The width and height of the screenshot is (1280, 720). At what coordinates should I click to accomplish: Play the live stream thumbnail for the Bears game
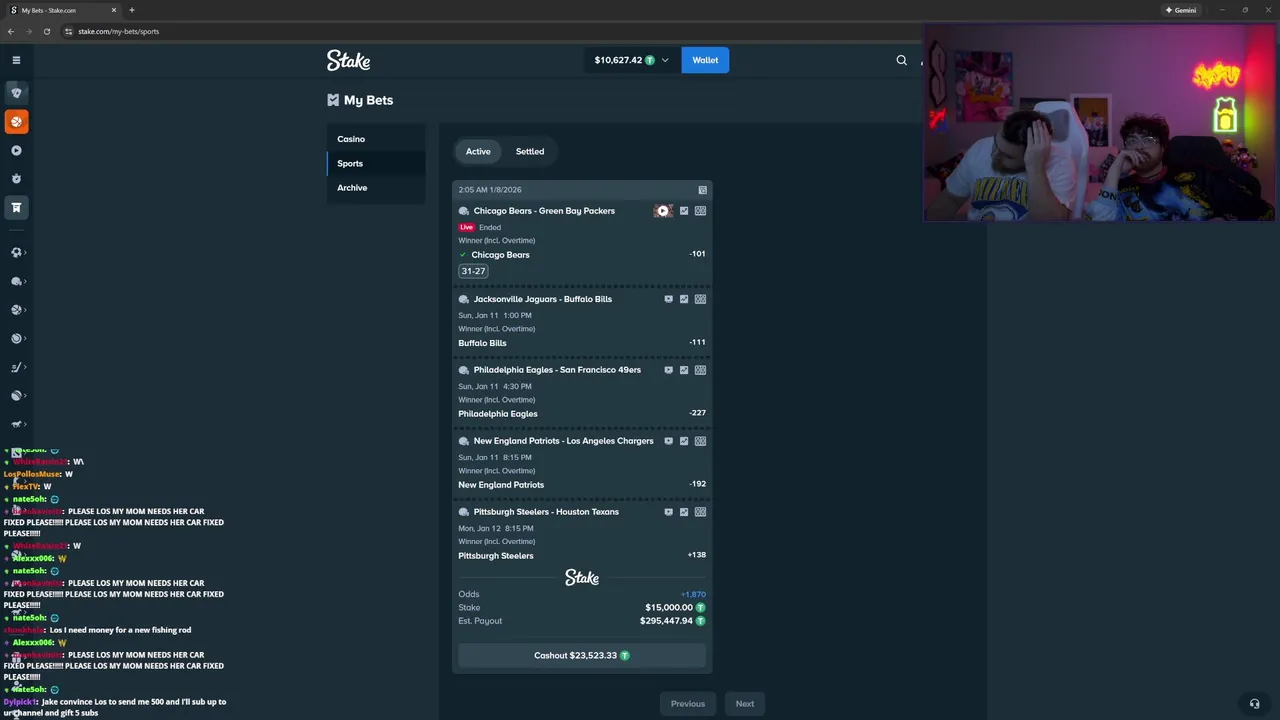point(662,210)
